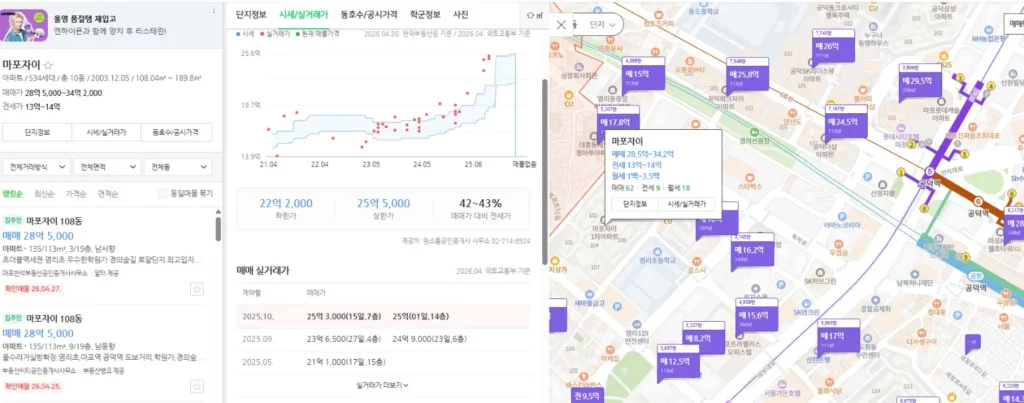Favorite the listing confirmed 26.04.27
1024x403 pixels.
point(197,289)
